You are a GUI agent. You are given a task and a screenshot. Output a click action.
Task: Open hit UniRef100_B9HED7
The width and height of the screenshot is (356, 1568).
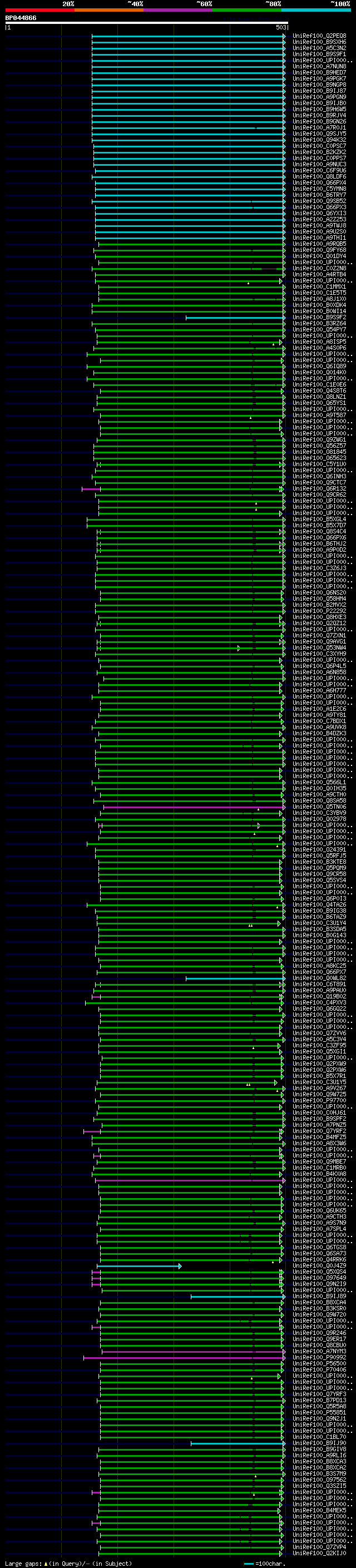[x=319, y=72]
